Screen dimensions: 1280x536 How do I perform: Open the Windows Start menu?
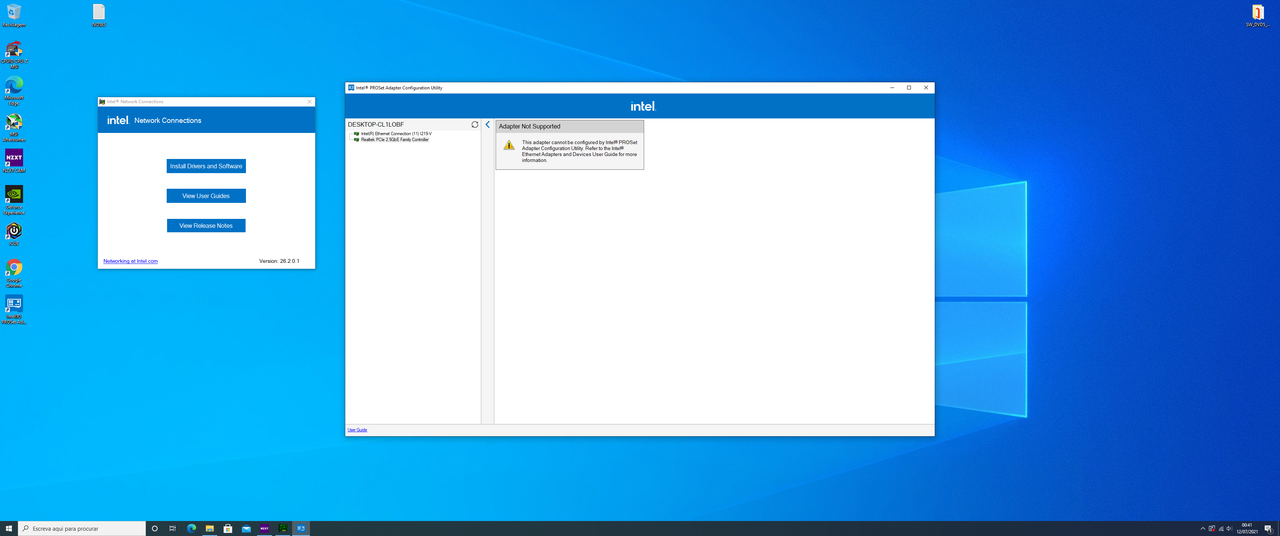coord(9,528)
